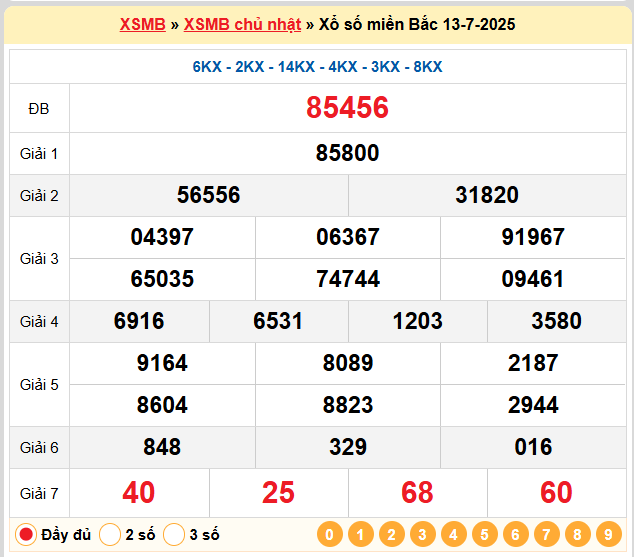Click Giải 5 number 8823
This screenshot has height=557, width=634.
pyautogui.click(x=348, y=405)
